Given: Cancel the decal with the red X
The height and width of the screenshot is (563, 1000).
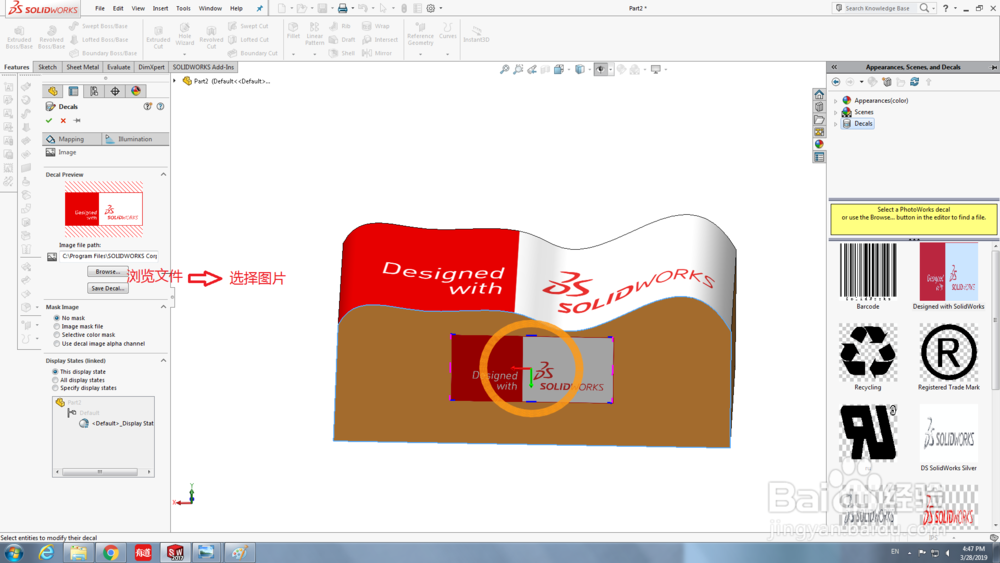Looking at the screenshot, I should [x=63, y=121].
